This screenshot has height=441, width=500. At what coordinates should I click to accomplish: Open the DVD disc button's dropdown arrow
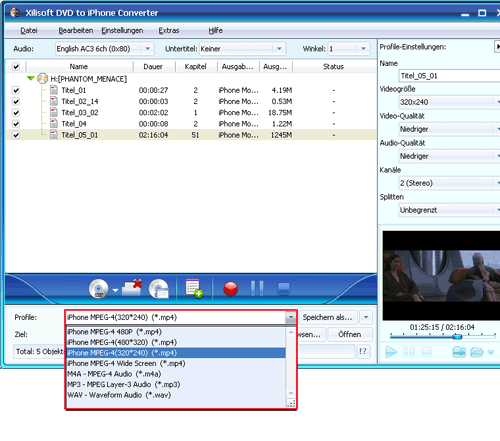pos(115,290)
